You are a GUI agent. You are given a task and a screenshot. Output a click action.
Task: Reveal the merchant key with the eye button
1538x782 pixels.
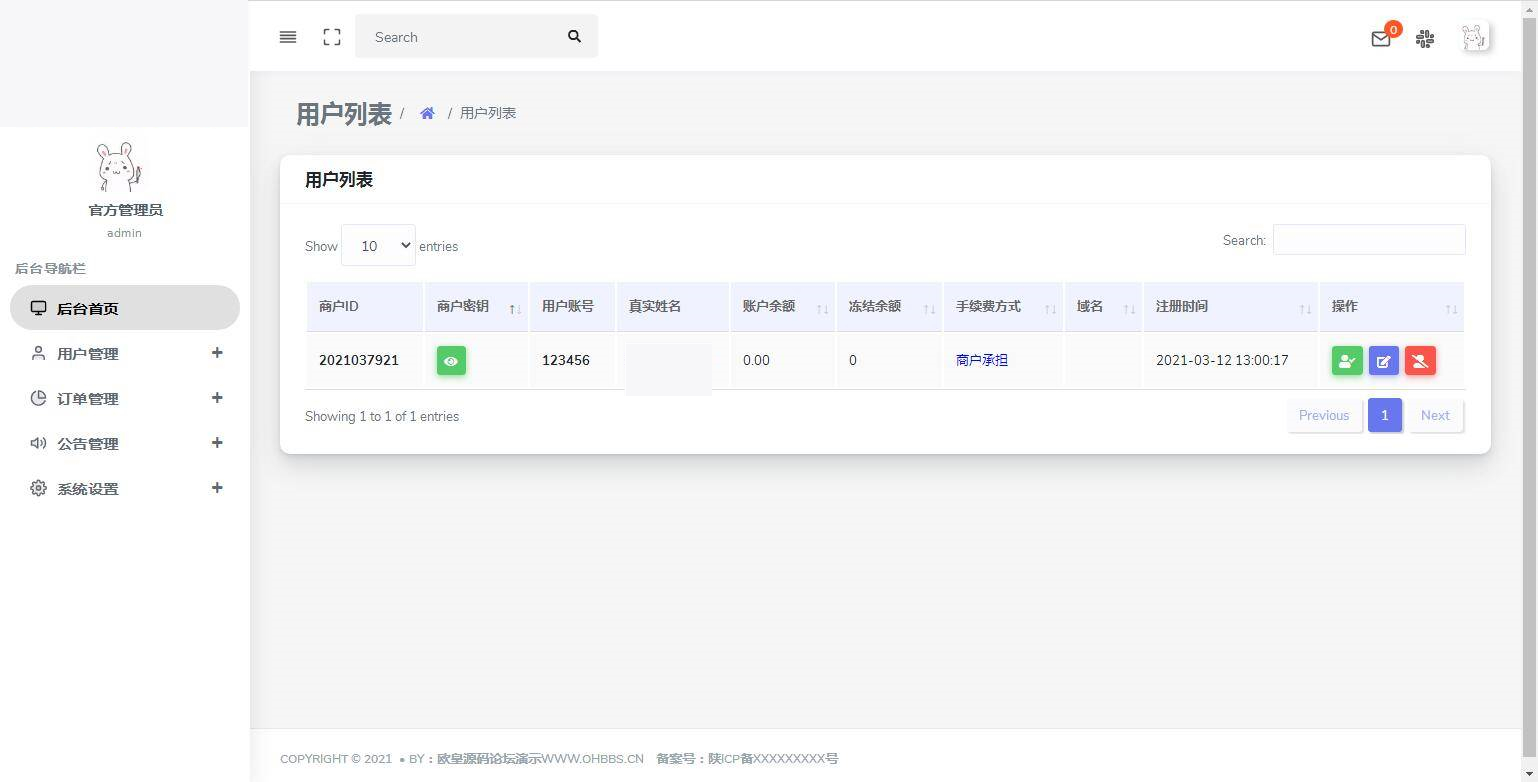[451, 361]
